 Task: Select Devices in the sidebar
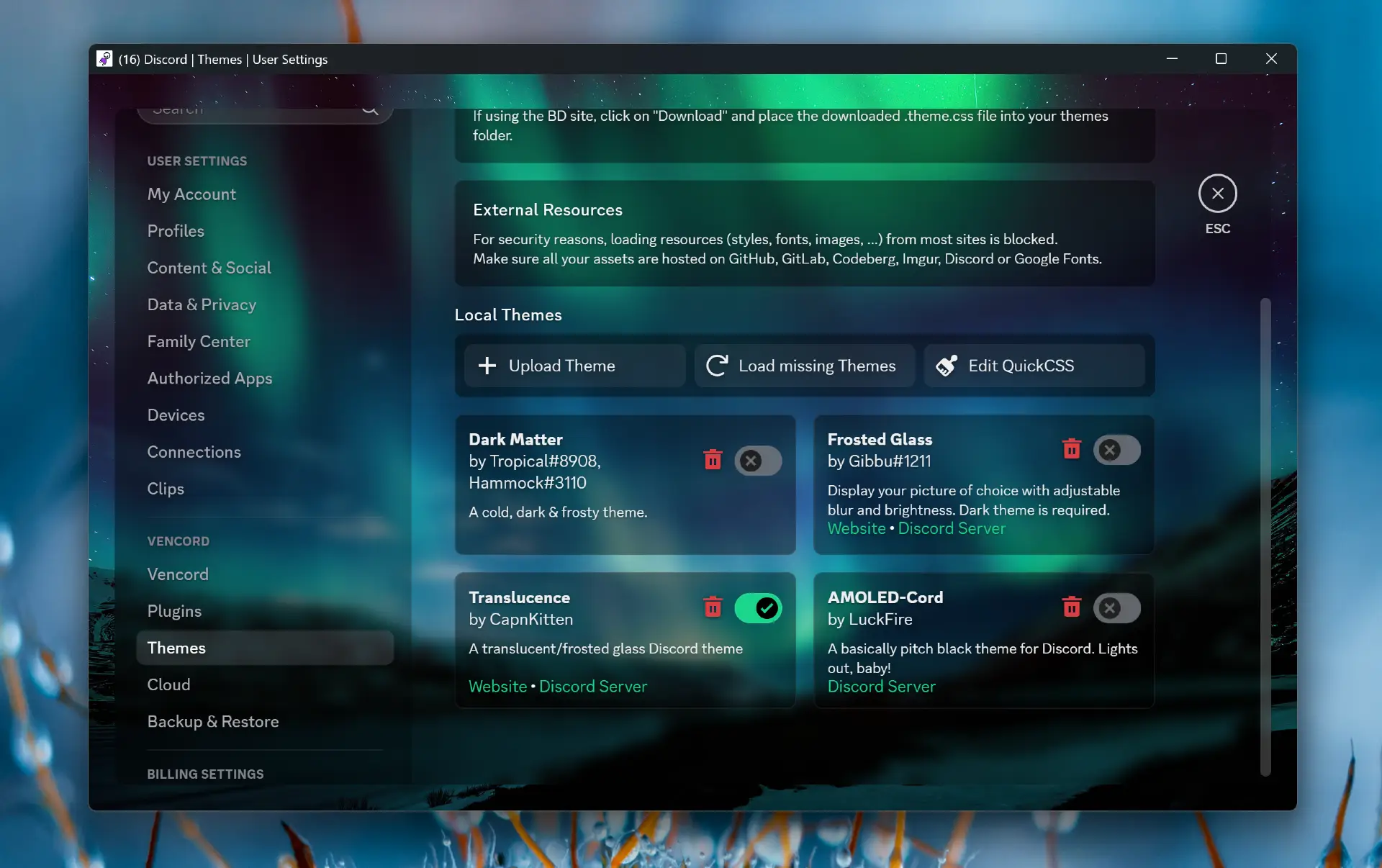pos(264,415)
